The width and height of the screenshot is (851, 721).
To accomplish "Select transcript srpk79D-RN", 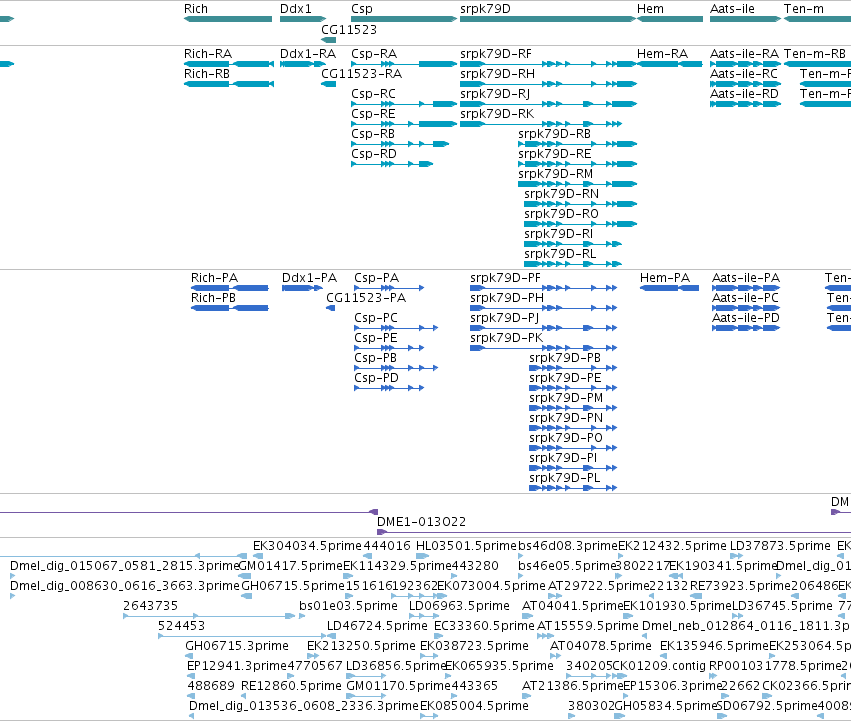I will click(x=580, y=204).
